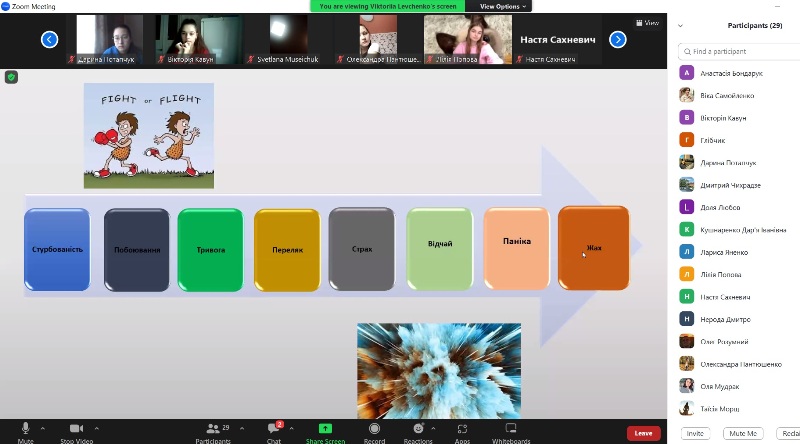Click the yellow Переляк box
The image size is (800, 444).
(287, 250)
